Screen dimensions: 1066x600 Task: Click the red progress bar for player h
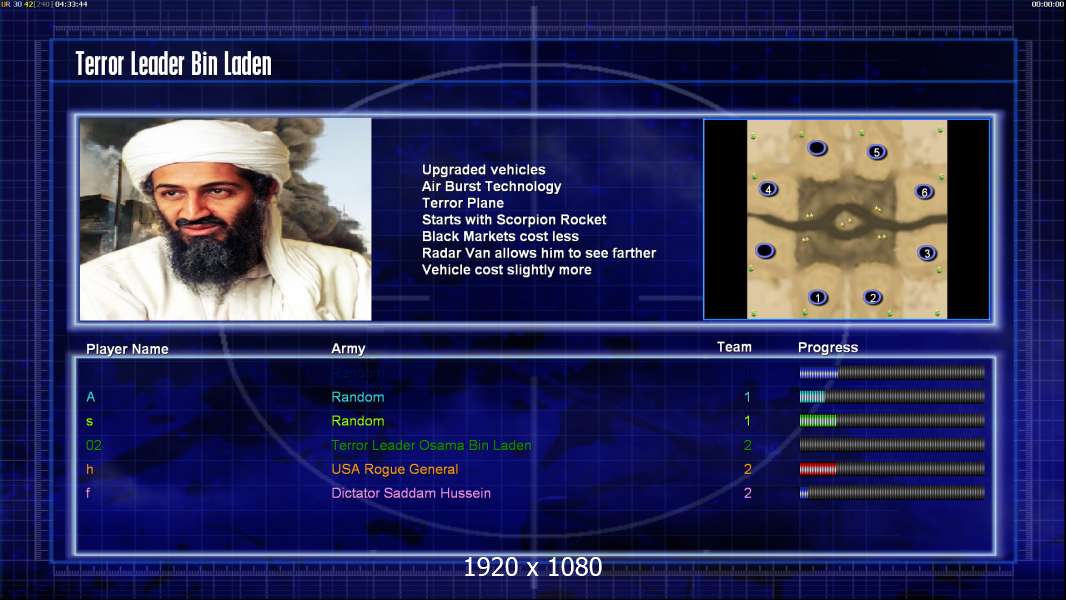(x=892, y=469)
